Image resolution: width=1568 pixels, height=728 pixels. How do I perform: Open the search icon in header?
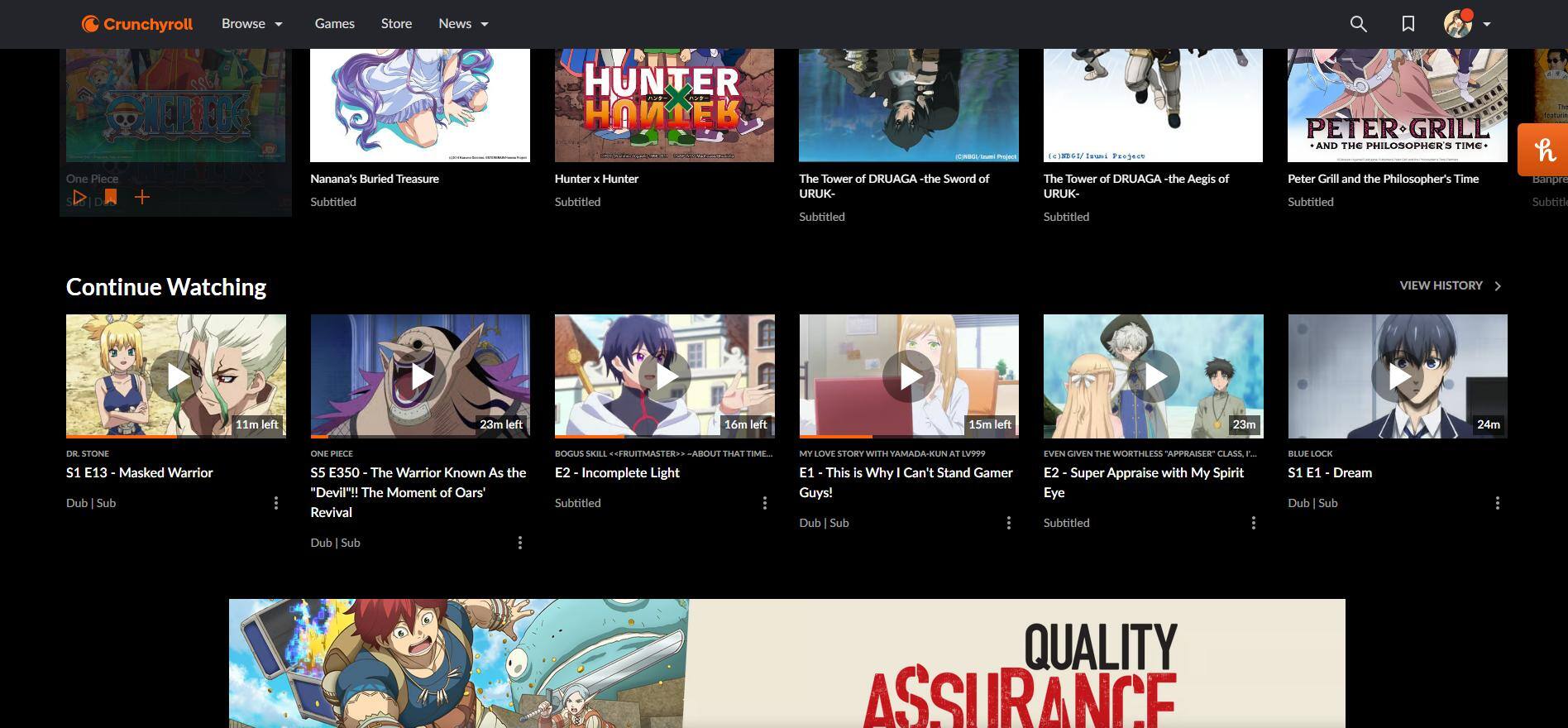point(1358,24)
